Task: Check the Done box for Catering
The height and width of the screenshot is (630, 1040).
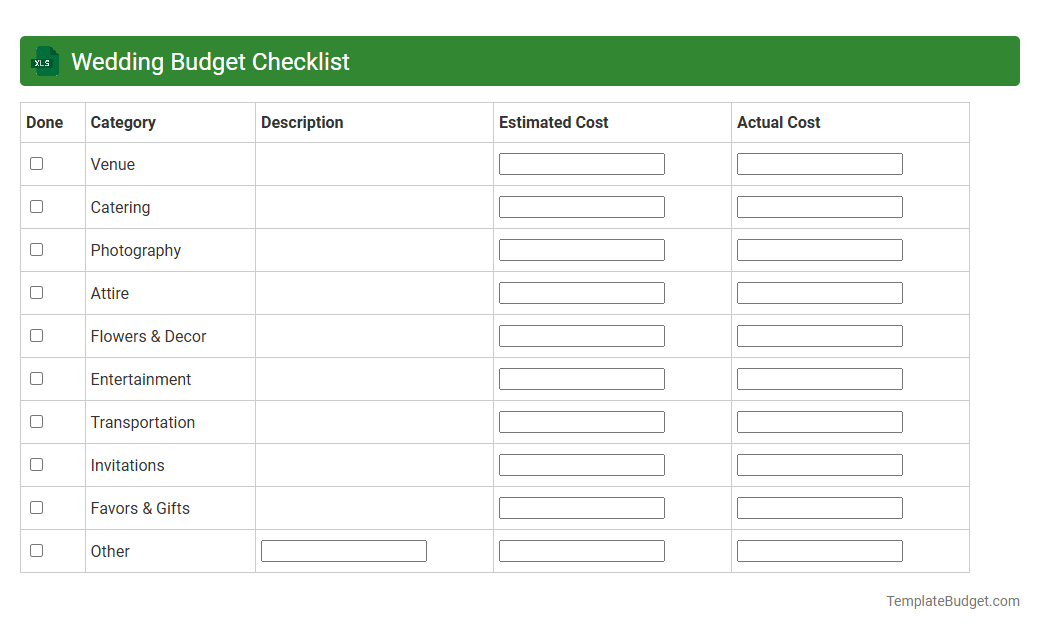Action: click(36, 206)
